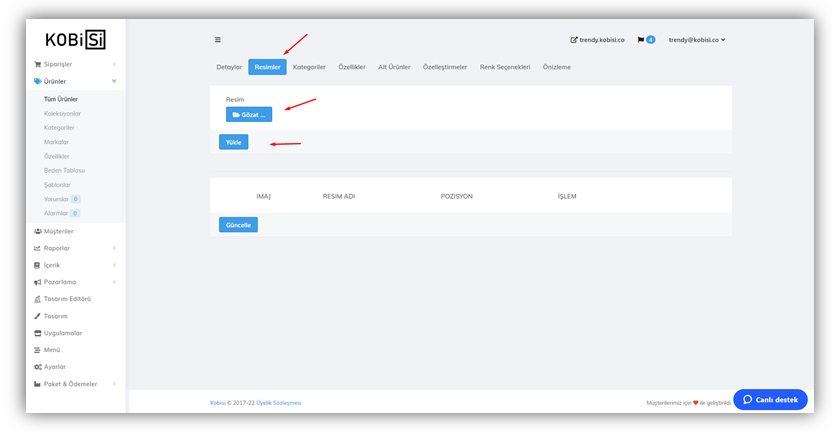Click the Pazarlama megaphone icon
The height and width of the screenshot is (435, 833).
point(38,282)
